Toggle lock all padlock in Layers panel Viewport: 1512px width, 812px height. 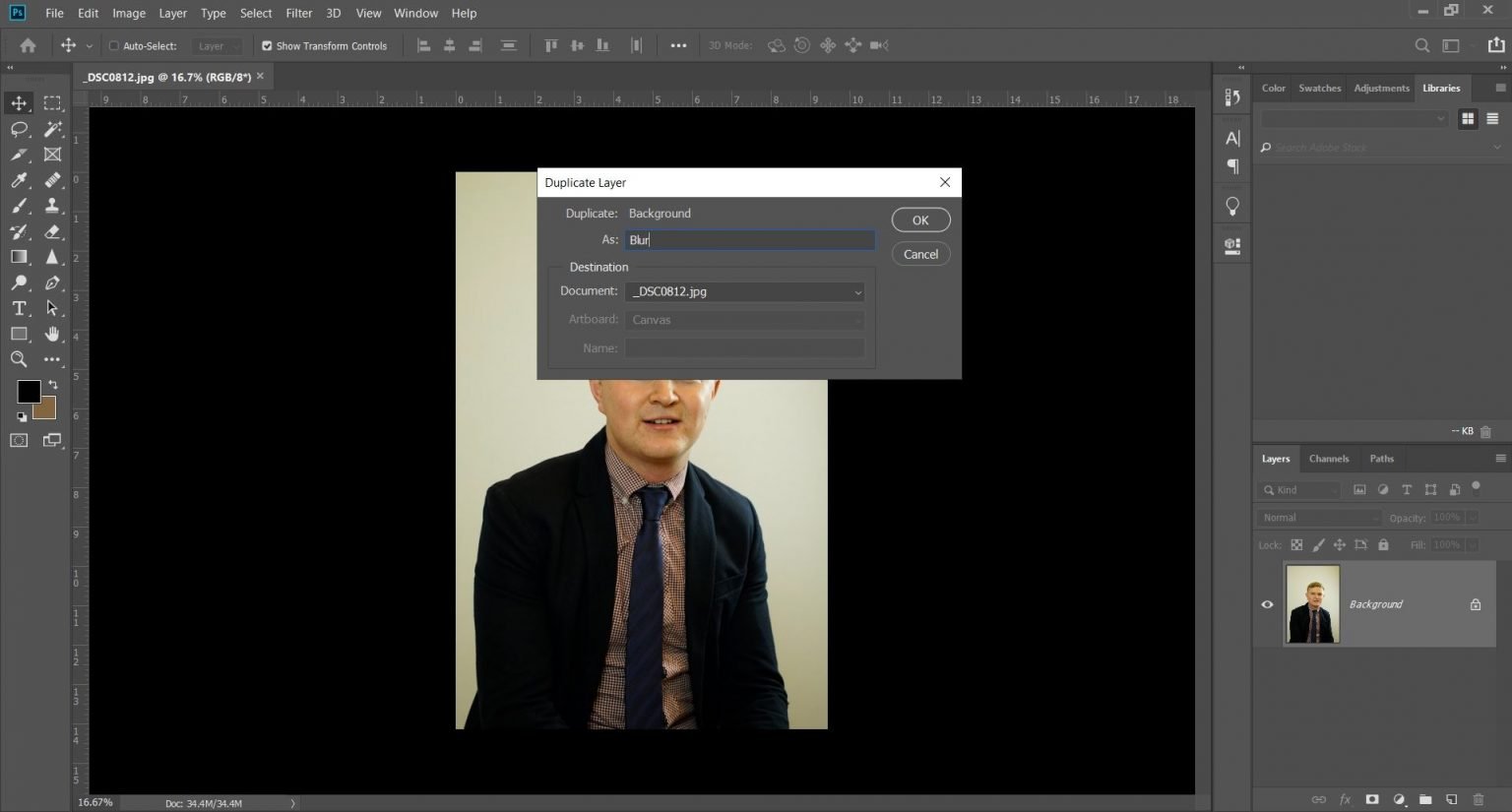1383,544
